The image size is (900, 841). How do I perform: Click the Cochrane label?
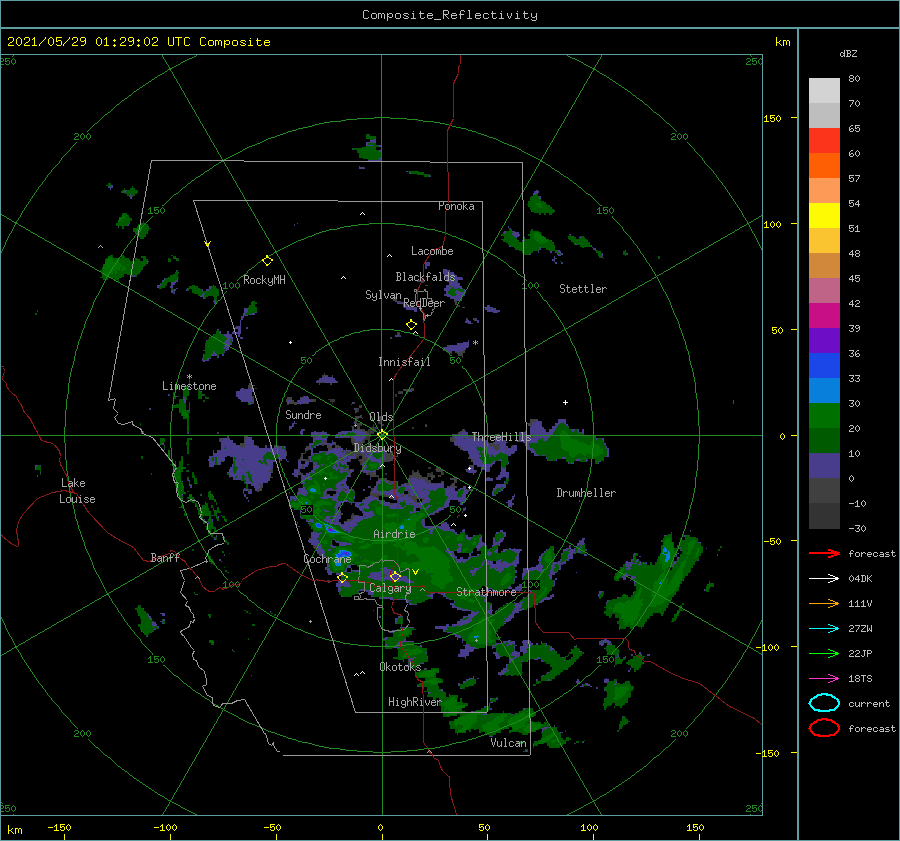pos(327,559)
